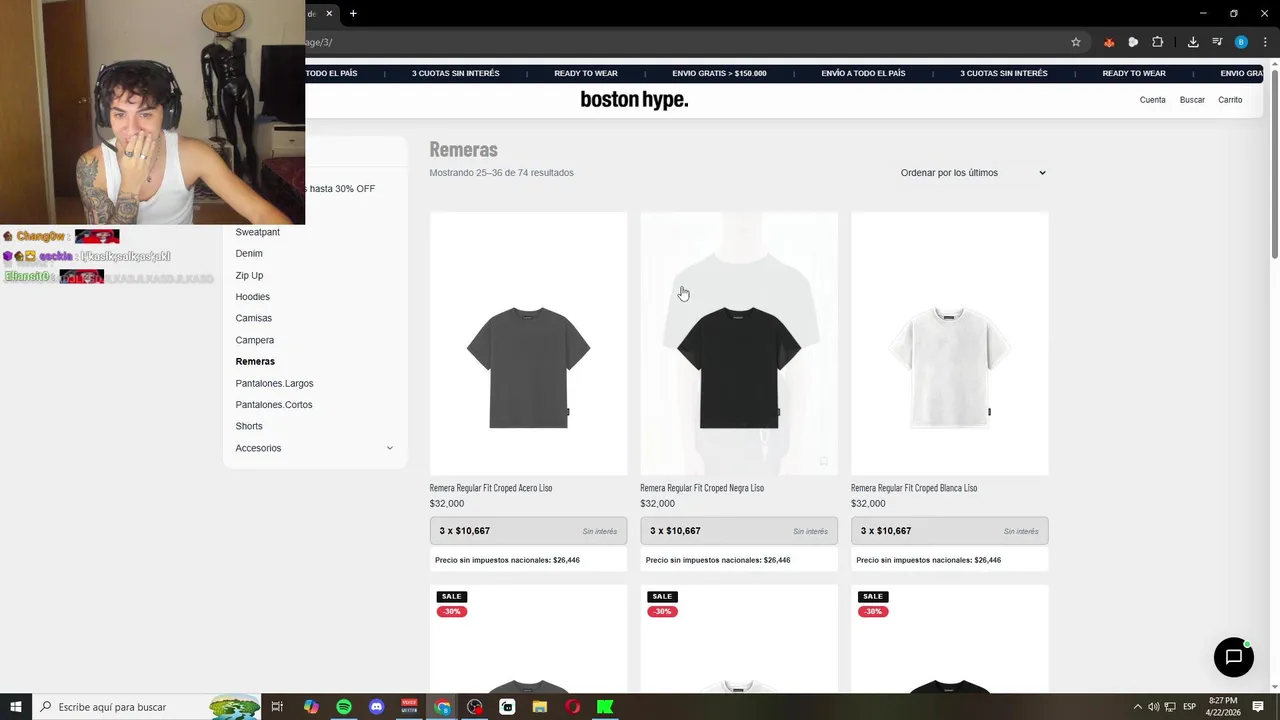1280x720 pixels.
Task: Show Chrome downloads
Action: coord(1193,42)
